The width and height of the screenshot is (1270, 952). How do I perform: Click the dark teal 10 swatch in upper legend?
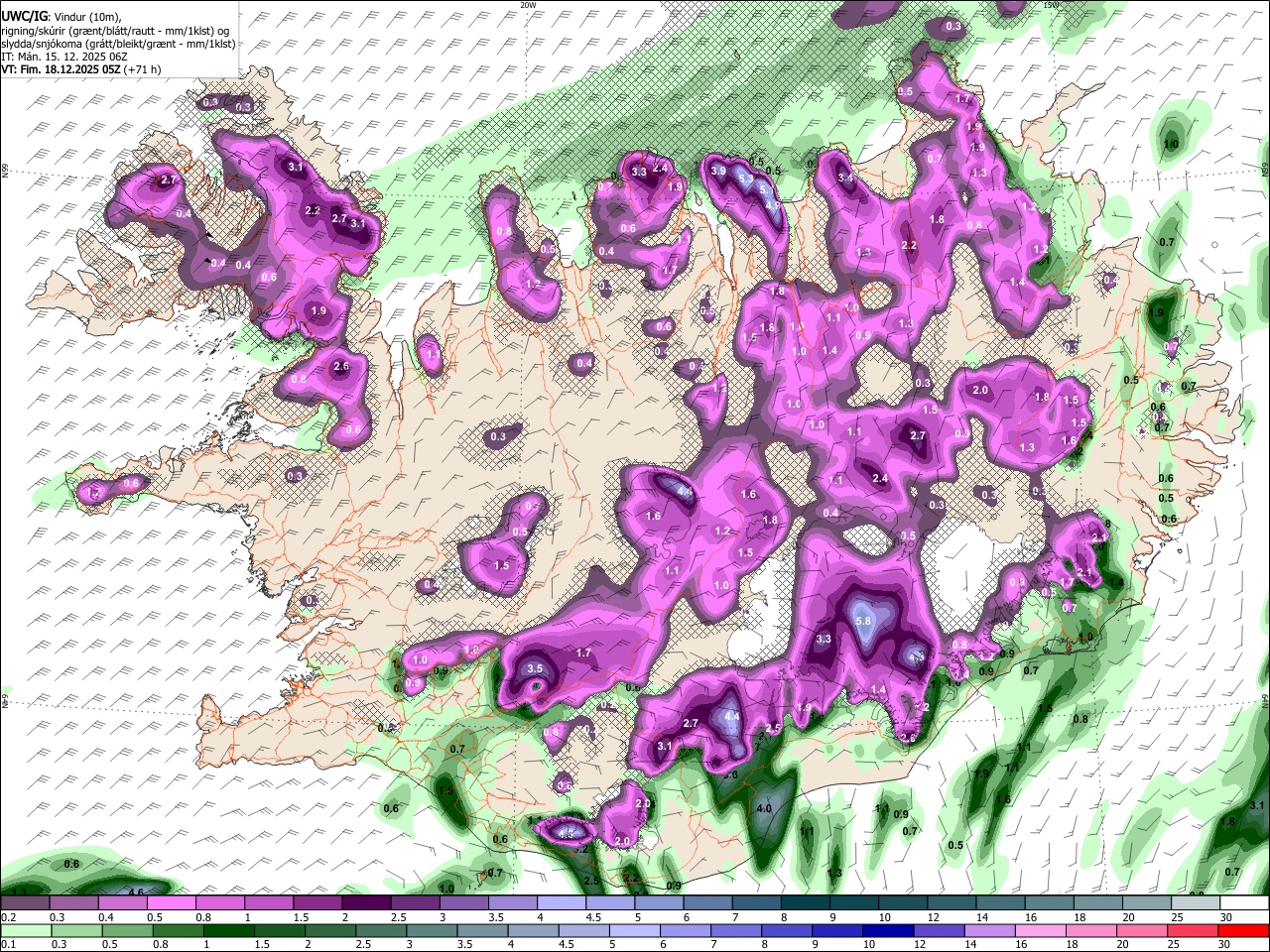(x=902, y=903)
